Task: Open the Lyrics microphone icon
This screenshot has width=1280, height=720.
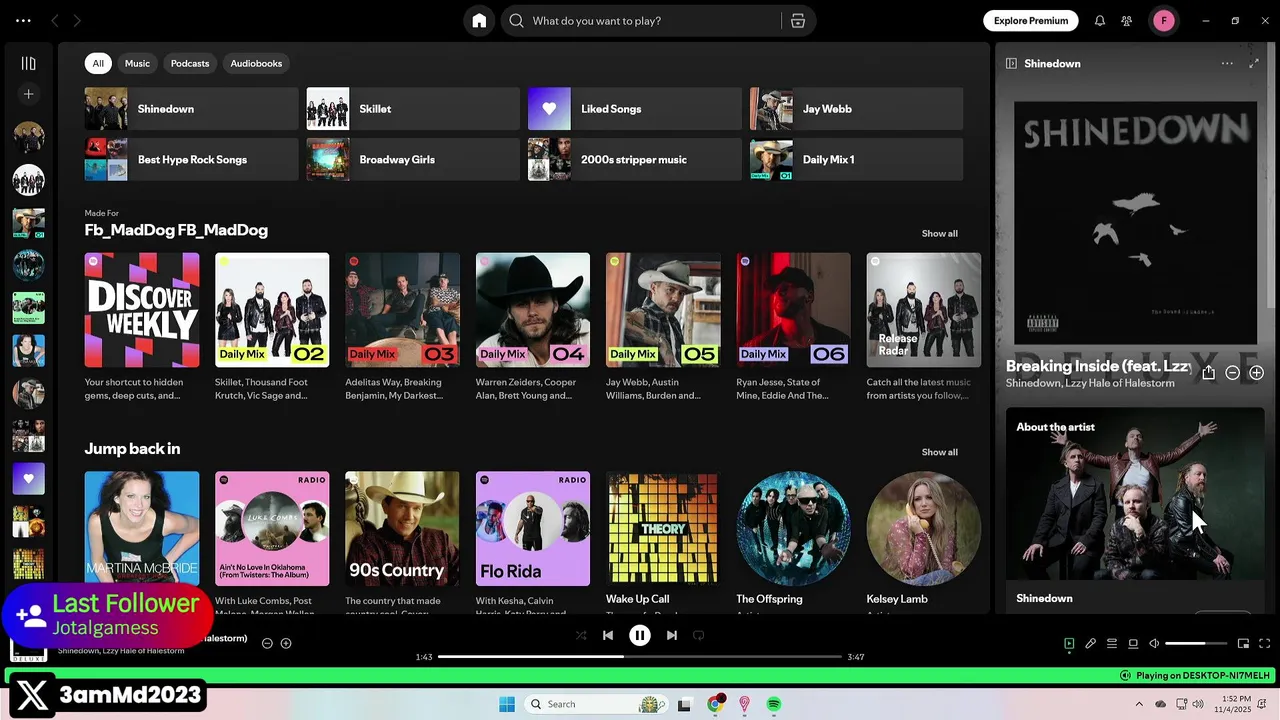Action: click(x=1090, y=644)
